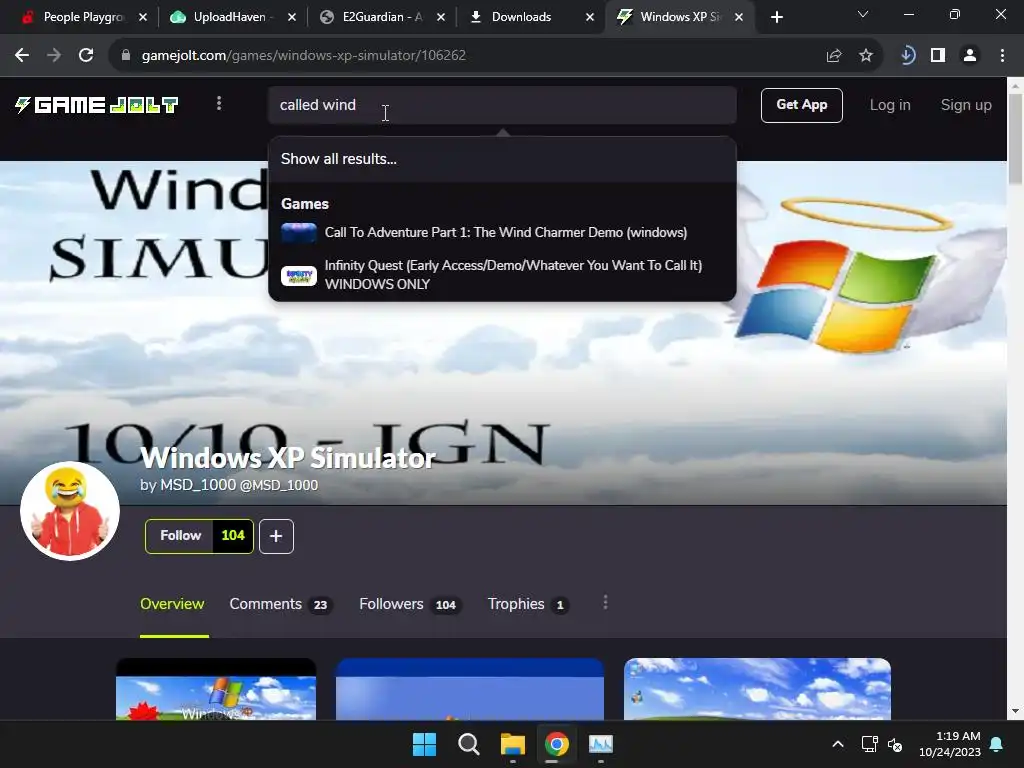View site lock security info
Image resolution: width=1024 pixels, height=768 pixels.
click(x=125, y=56)
